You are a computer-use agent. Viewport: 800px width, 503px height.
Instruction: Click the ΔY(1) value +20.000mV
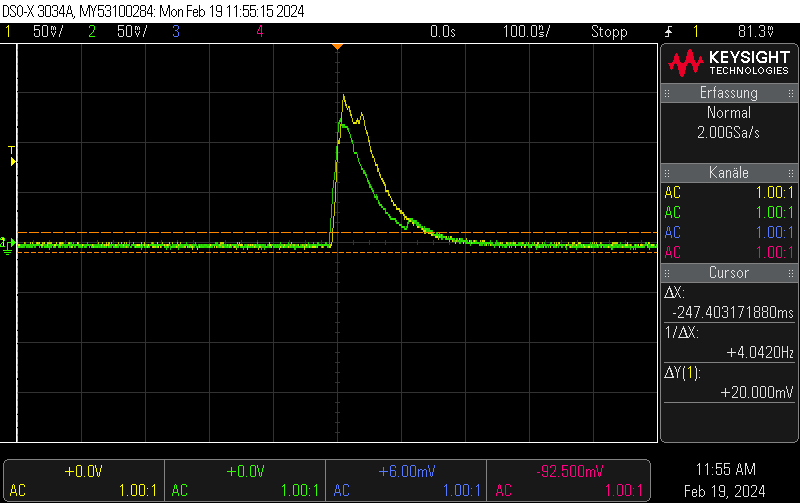[x=757, y=392]
